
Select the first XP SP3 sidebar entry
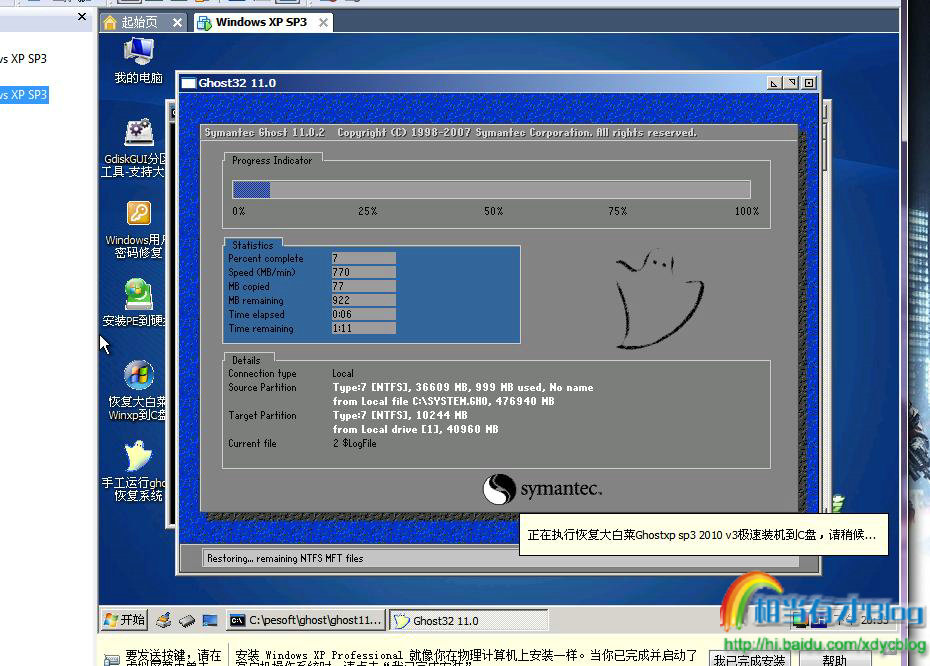point(24,59)
